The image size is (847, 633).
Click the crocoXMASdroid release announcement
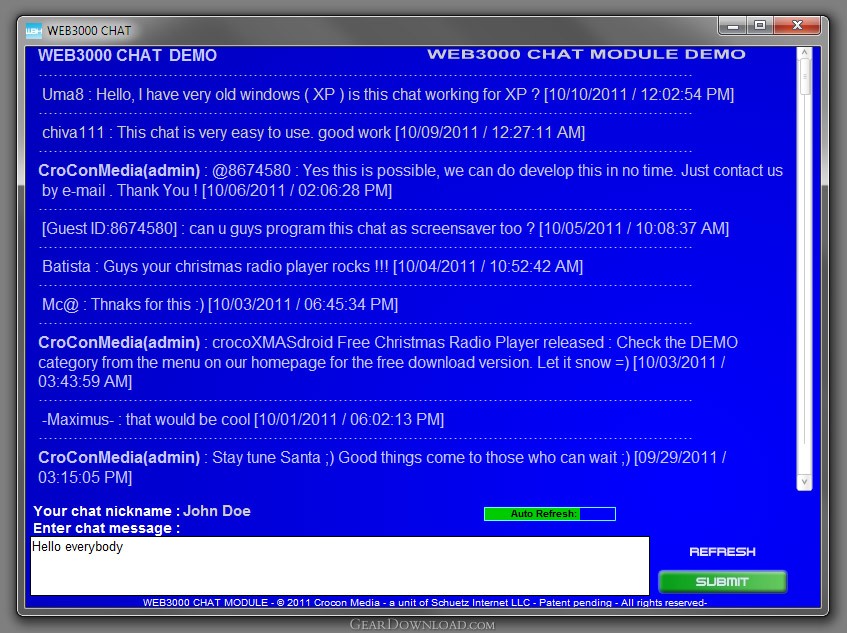(388, 362)
